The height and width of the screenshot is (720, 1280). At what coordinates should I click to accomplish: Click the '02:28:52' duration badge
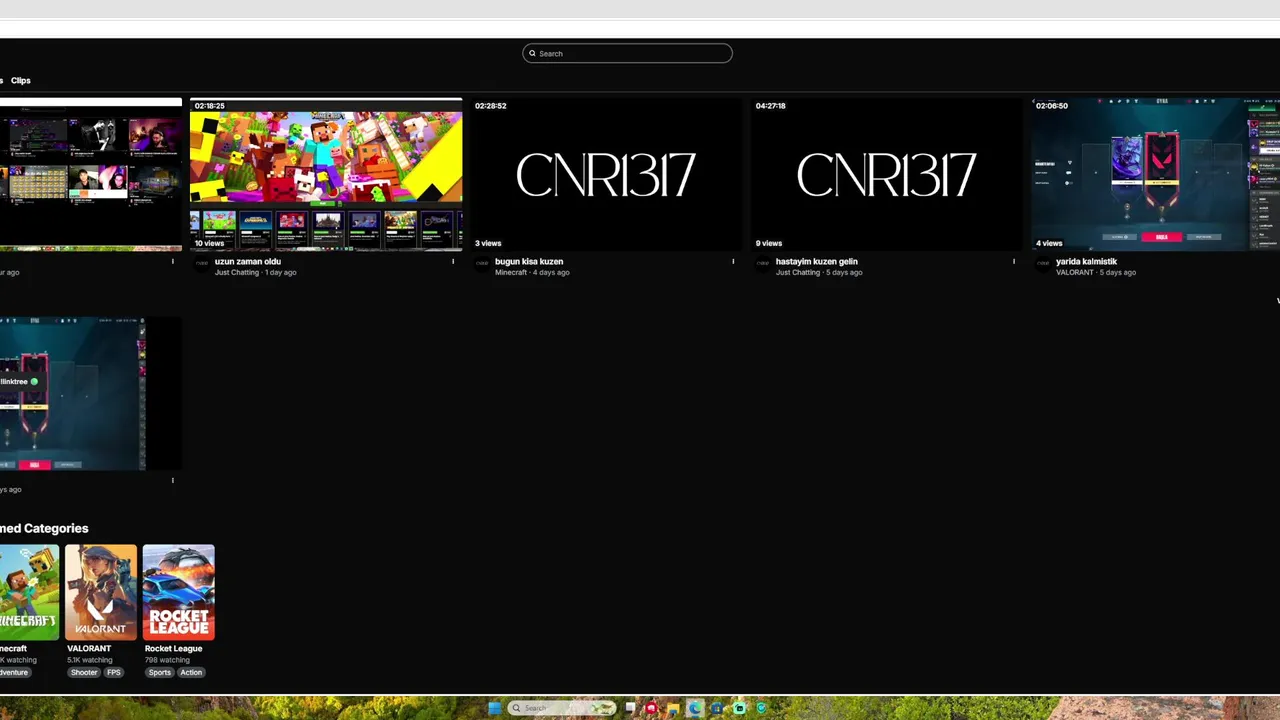490,106
